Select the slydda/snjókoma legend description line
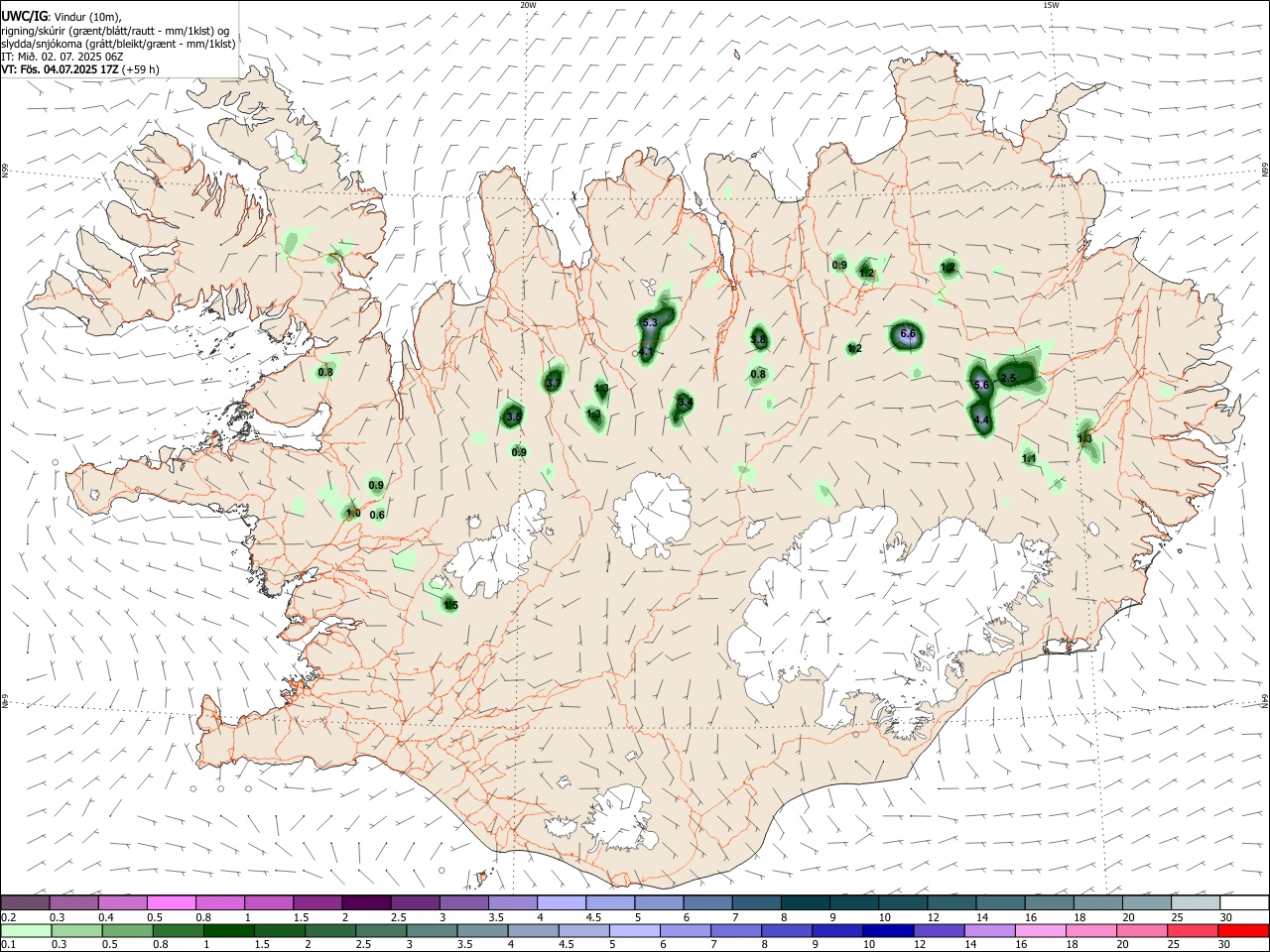1270x952 pixels. [x=118, y=44]
